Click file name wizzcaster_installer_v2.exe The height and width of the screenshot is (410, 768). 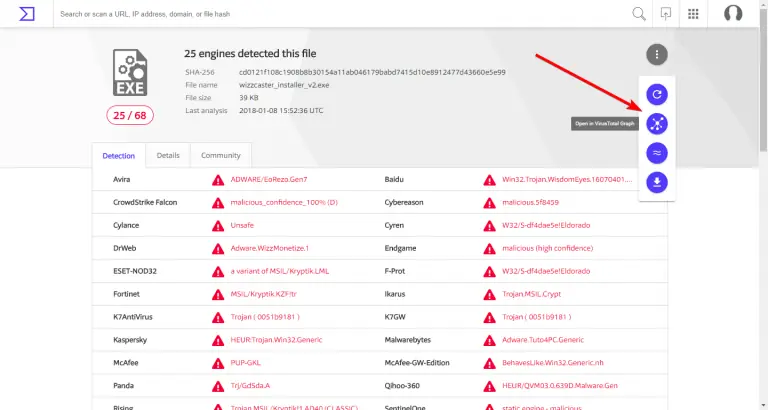[x=284, y=85]
